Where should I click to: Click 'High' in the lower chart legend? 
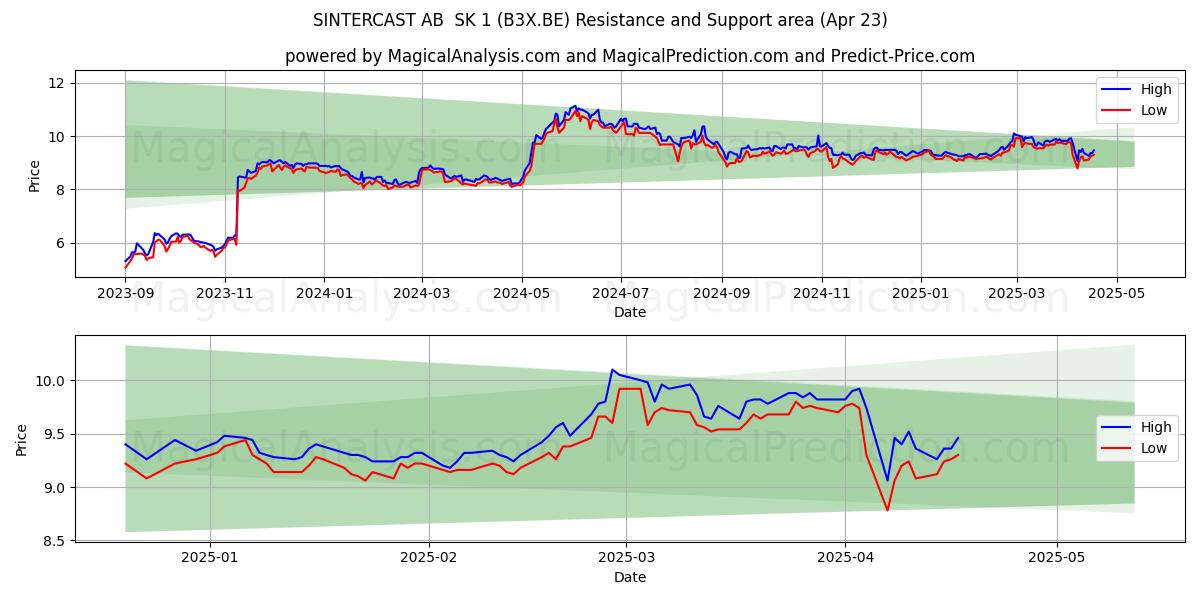coord(1155,427)
